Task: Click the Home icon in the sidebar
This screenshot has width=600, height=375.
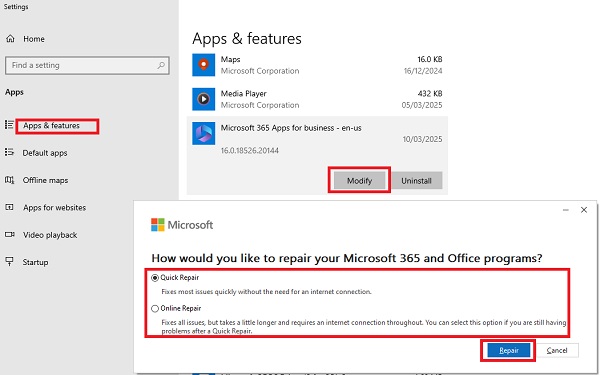Action: [x=10, y=39]
